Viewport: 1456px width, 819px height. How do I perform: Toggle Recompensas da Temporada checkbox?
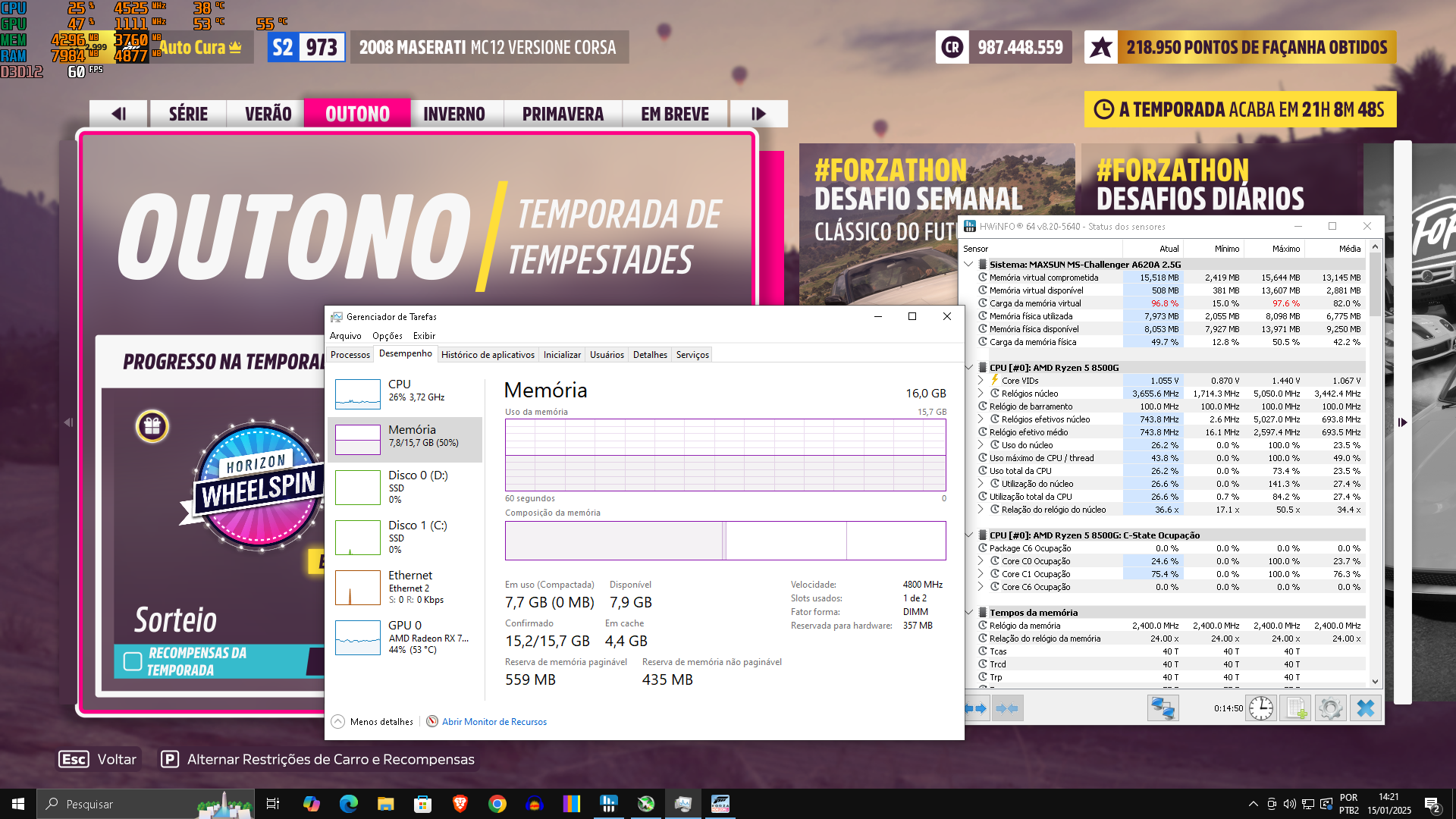[x=133, y=661]
